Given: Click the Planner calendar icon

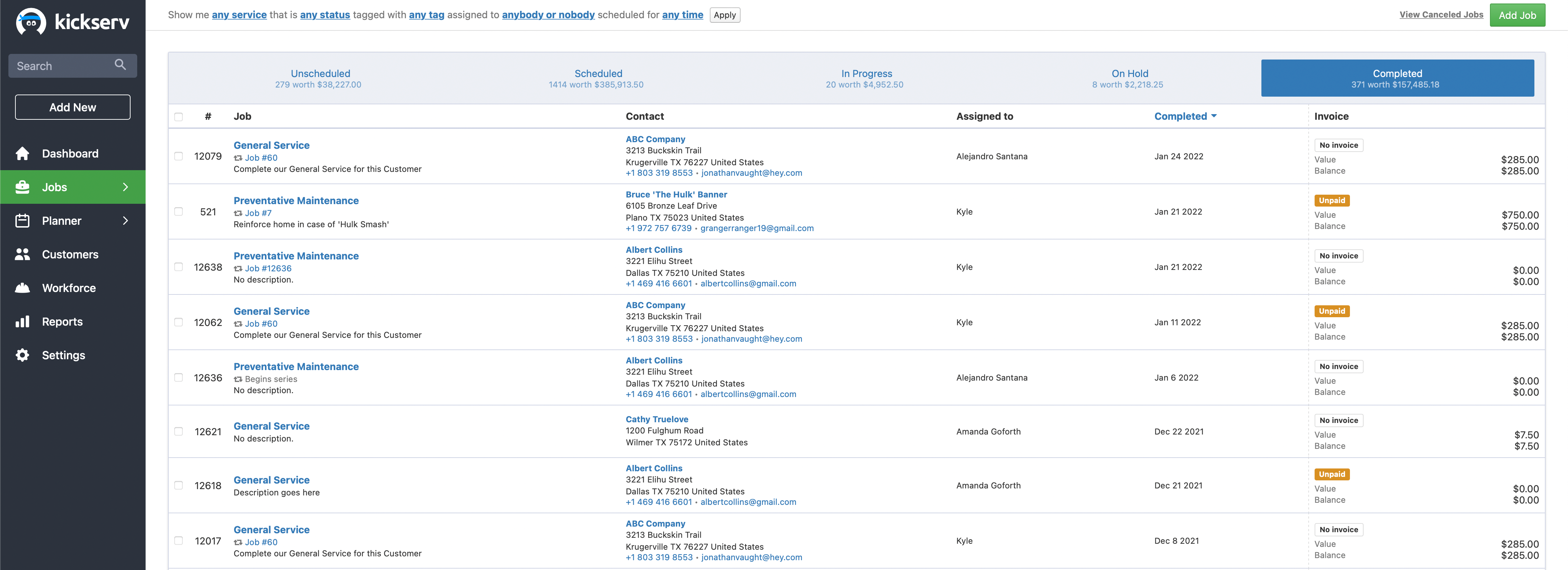Looking at the screenshot, I should [22, 221].
